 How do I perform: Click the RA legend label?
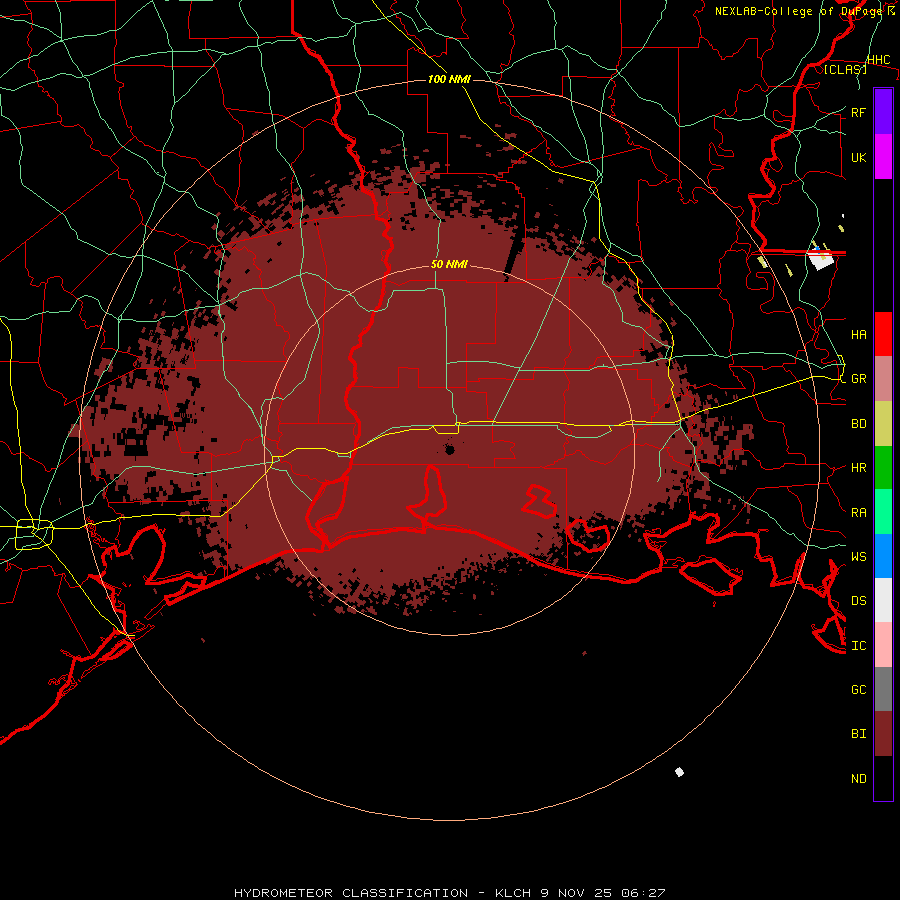[x=858, y=512]
